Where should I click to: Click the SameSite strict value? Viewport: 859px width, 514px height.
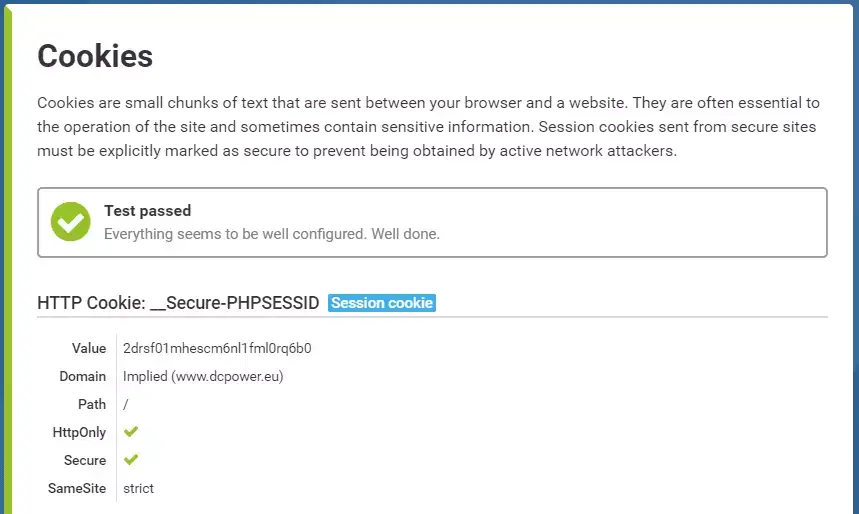point(138,488)
